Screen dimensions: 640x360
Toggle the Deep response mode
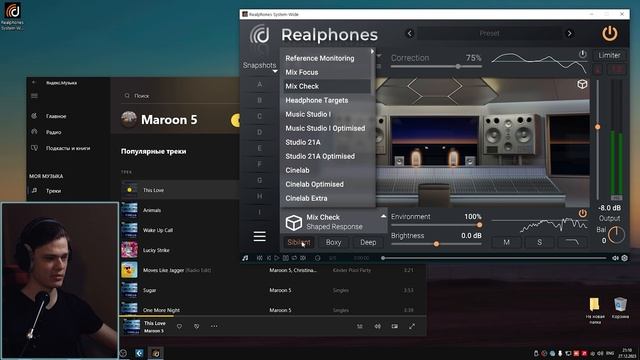pyautogui.click(x=368, y=242)
